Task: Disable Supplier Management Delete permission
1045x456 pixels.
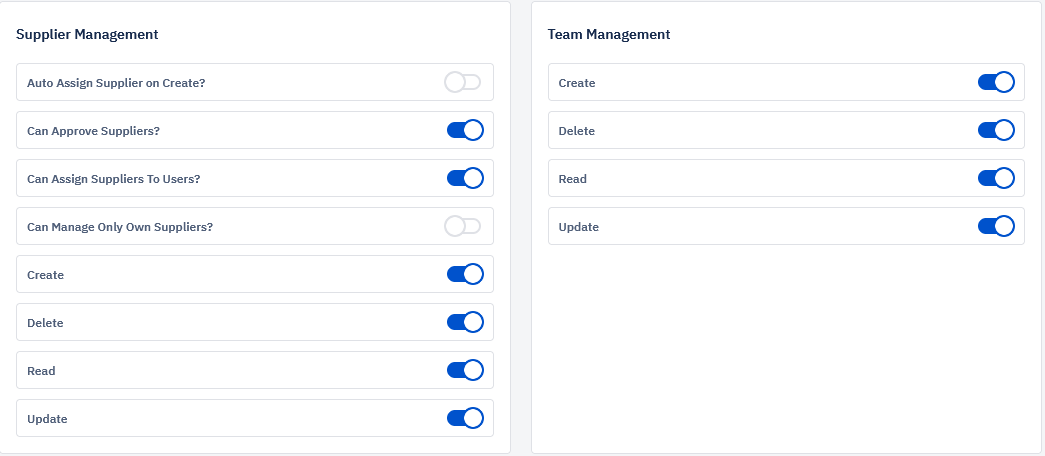Action: pyautogui.click(x=465, y=322)
